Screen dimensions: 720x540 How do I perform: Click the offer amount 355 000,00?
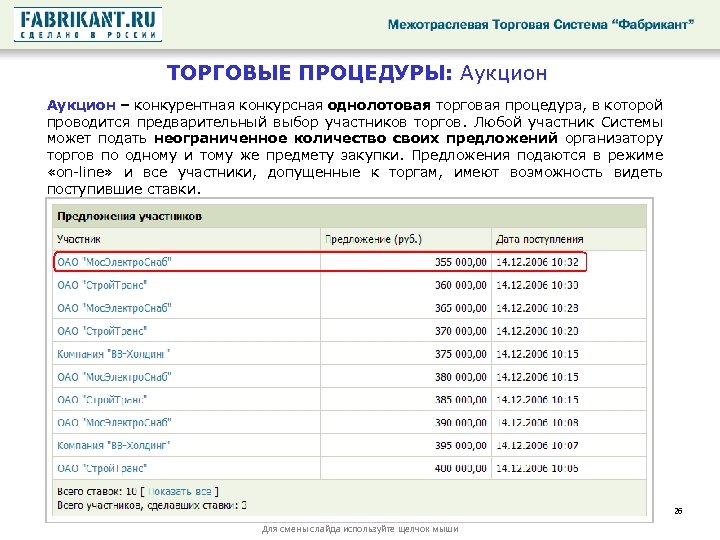pyautogui.click(x=461, y=262)
